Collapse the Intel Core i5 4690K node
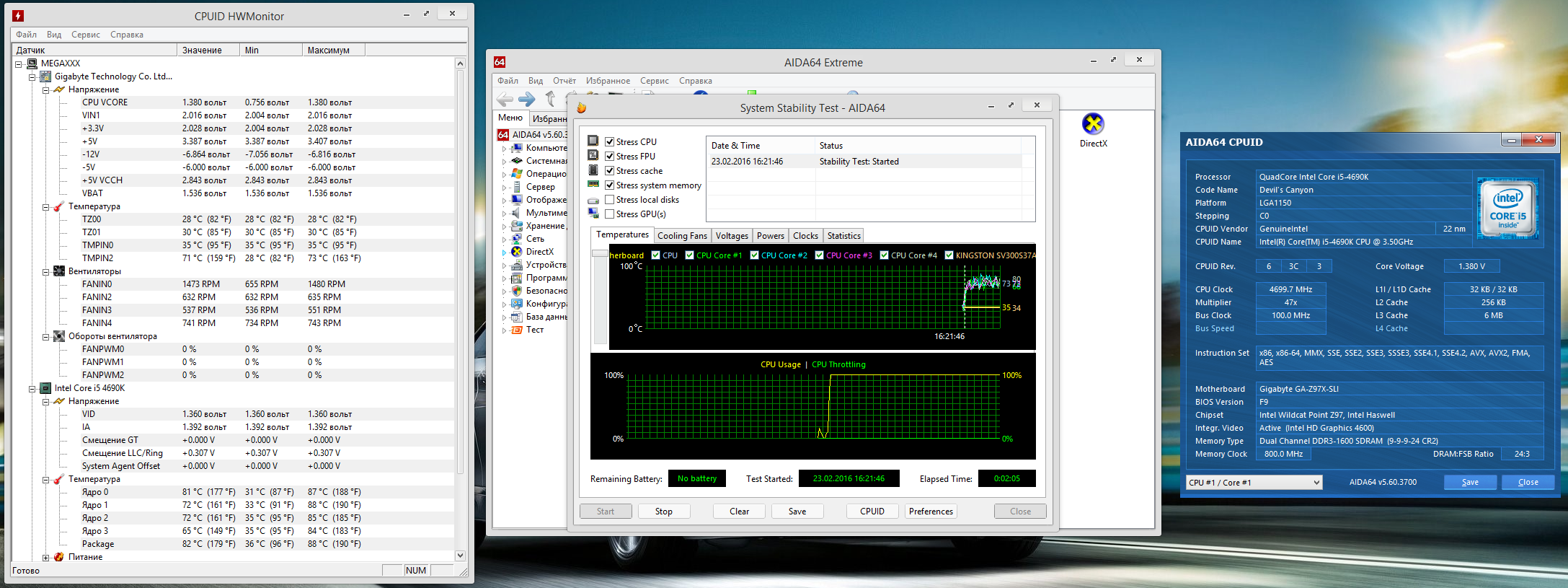The width and height of the screenshot is (1568, 588). coord(32,388)
